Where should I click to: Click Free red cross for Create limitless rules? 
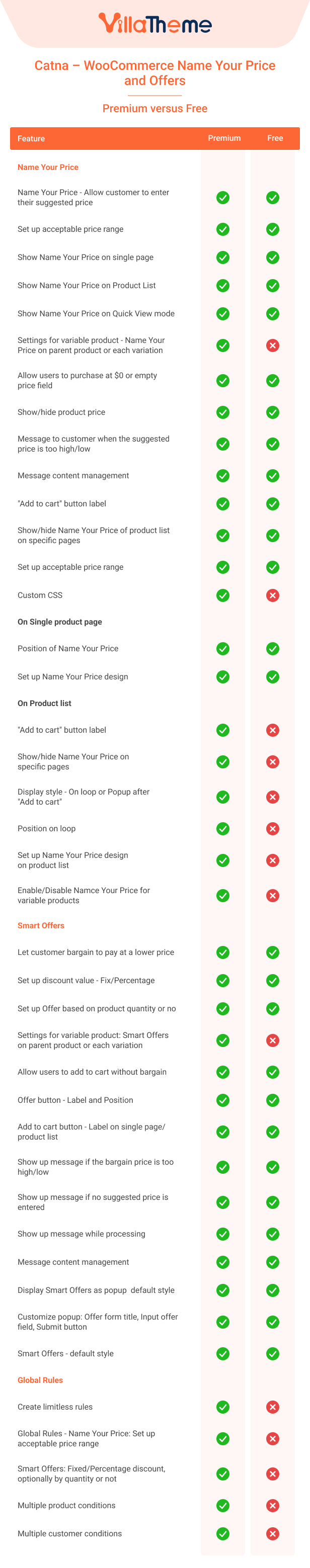coord(273,1407)
